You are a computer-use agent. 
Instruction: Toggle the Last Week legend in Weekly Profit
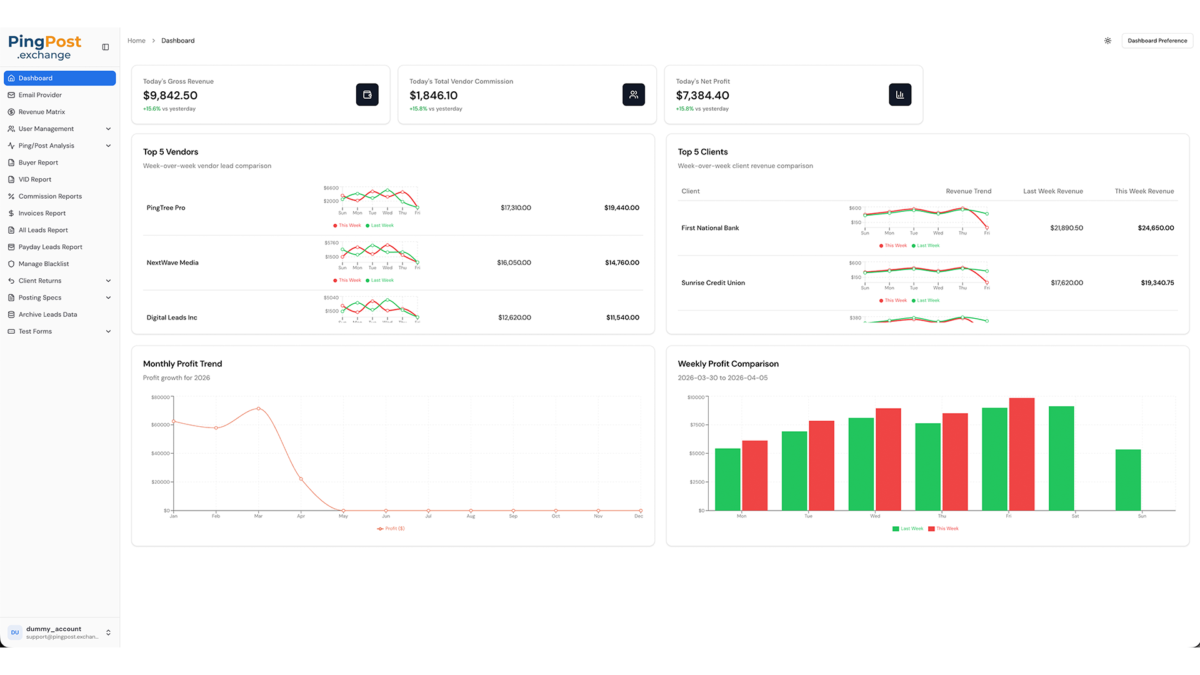(908, 528)
